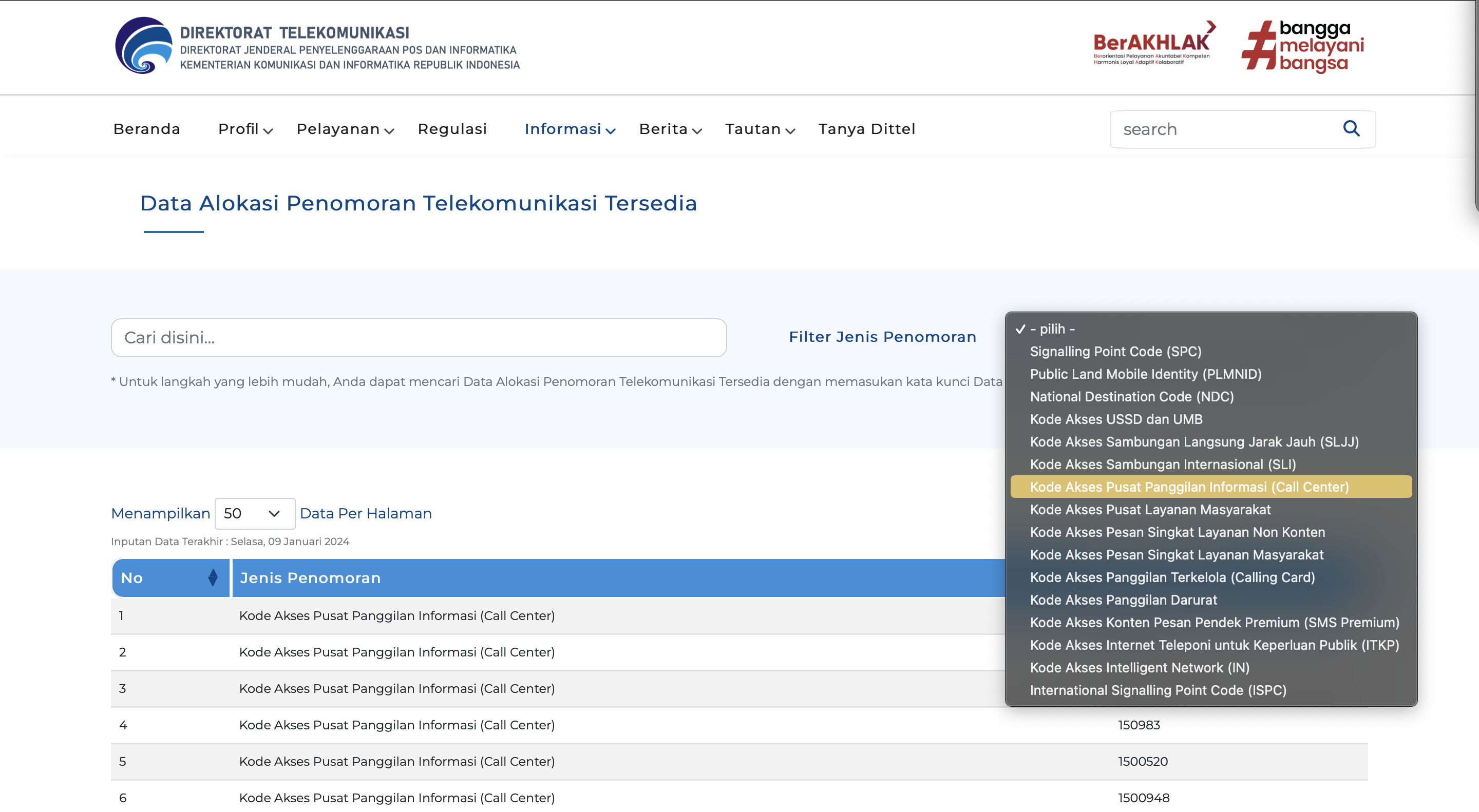Choose Kode Akses Pesan Singkat Layanan Non Konten

click(1211, 532)
